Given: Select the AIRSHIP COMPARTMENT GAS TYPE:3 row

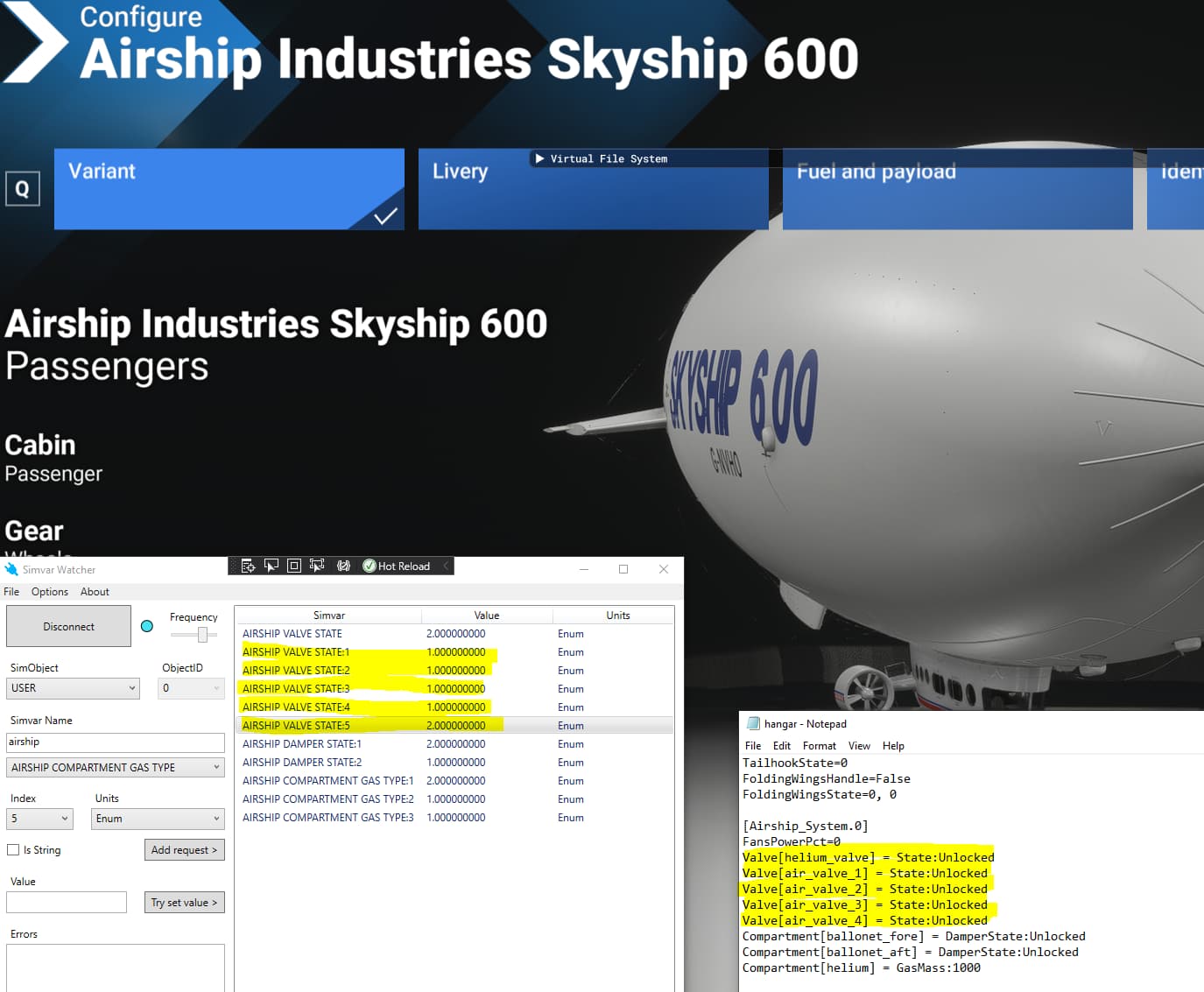Looking at the screenshot, I should point(454,818).
